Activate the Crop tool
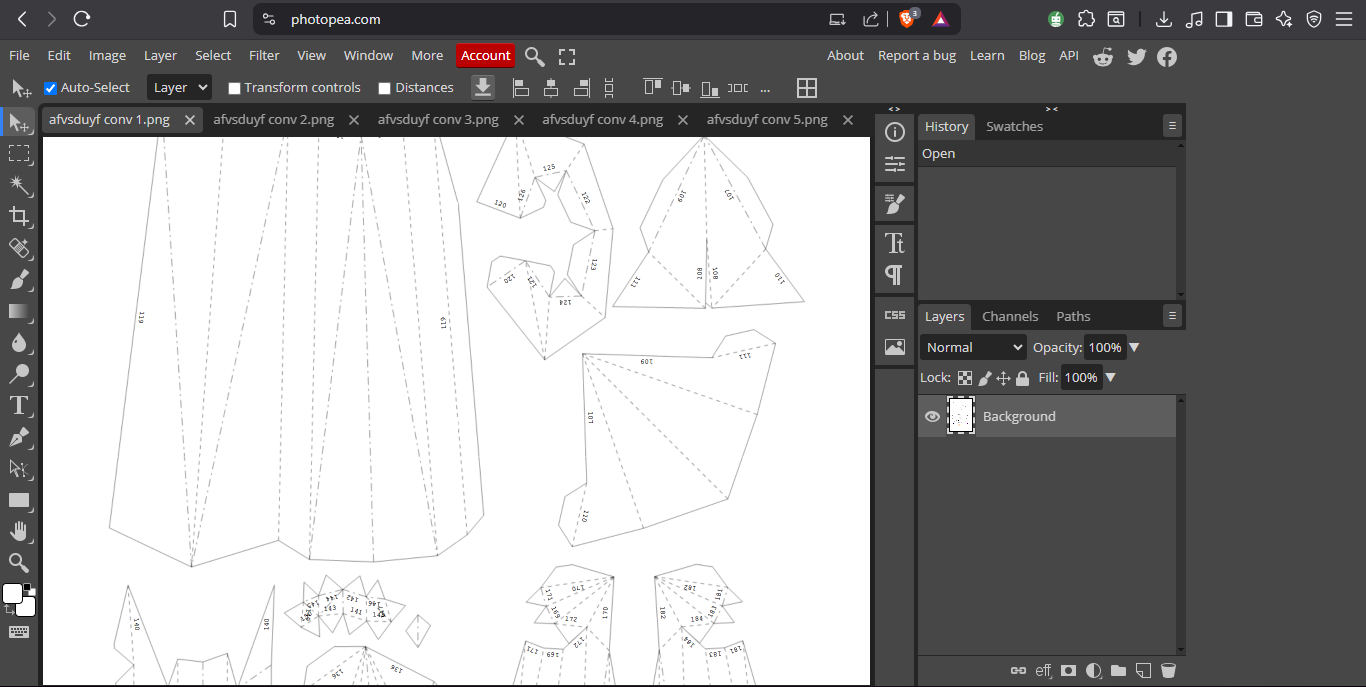Screen dimensions: 1366x687 [x=19, y=216]
